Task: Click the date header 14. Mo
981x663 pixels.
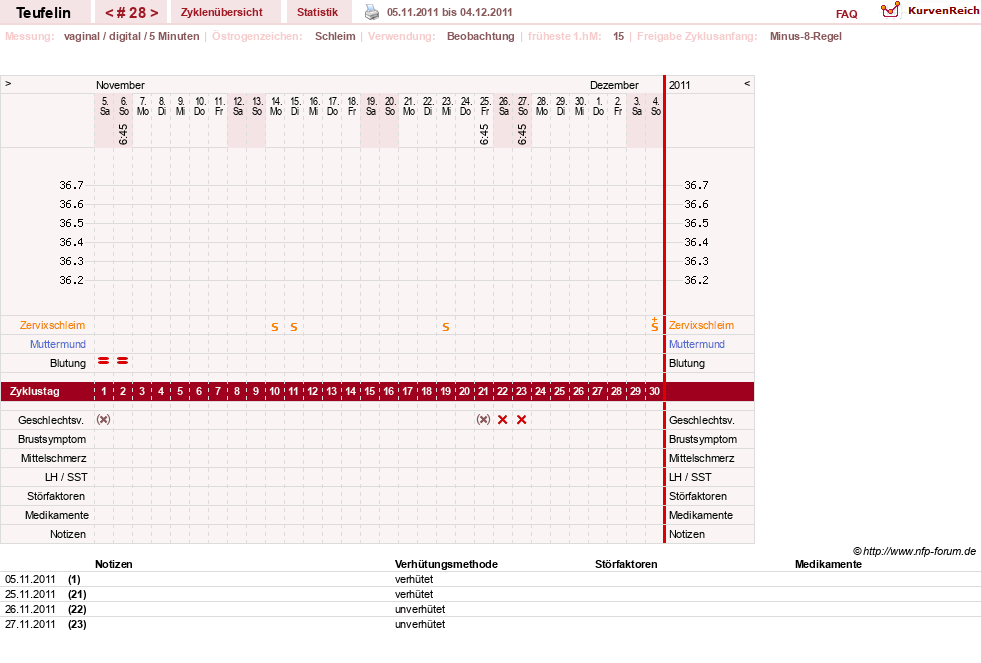Action: click(275, 106)
